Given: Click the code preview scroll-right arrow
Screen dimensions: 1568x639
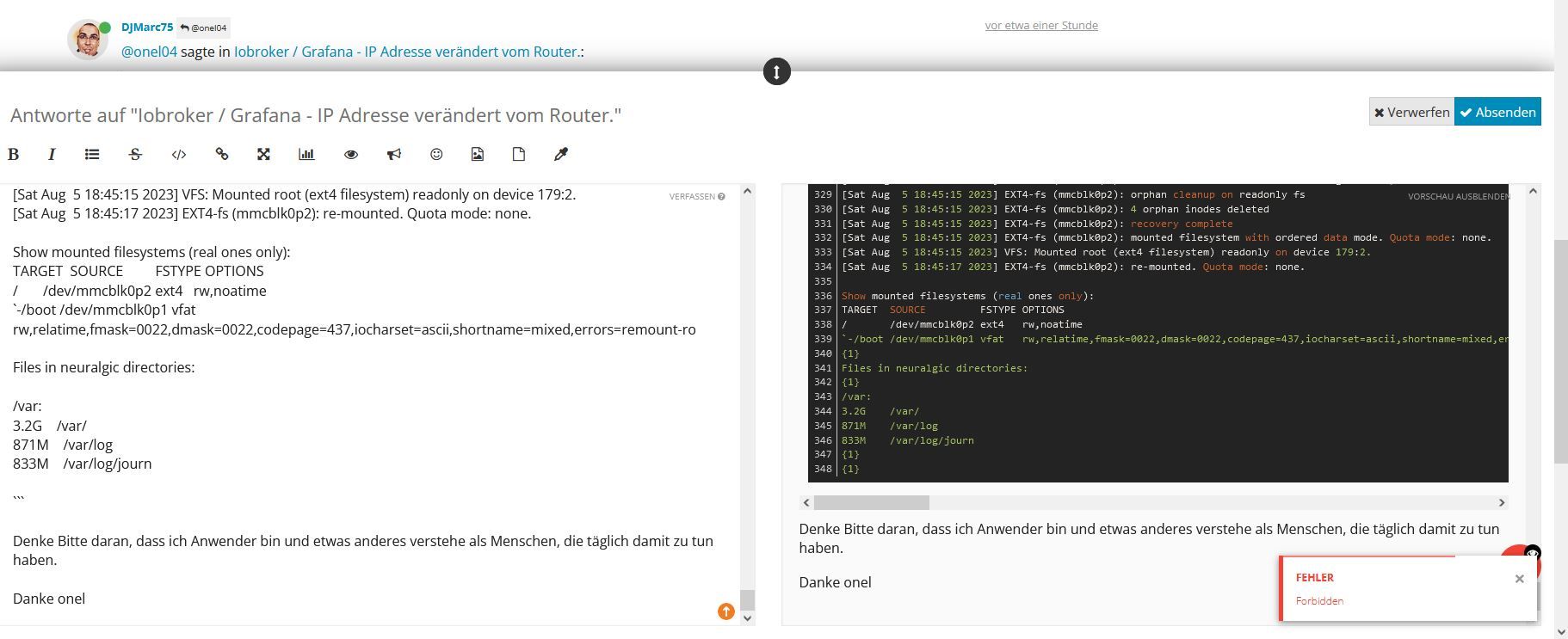Looking at the screenshot, I should pos(1502,502).
